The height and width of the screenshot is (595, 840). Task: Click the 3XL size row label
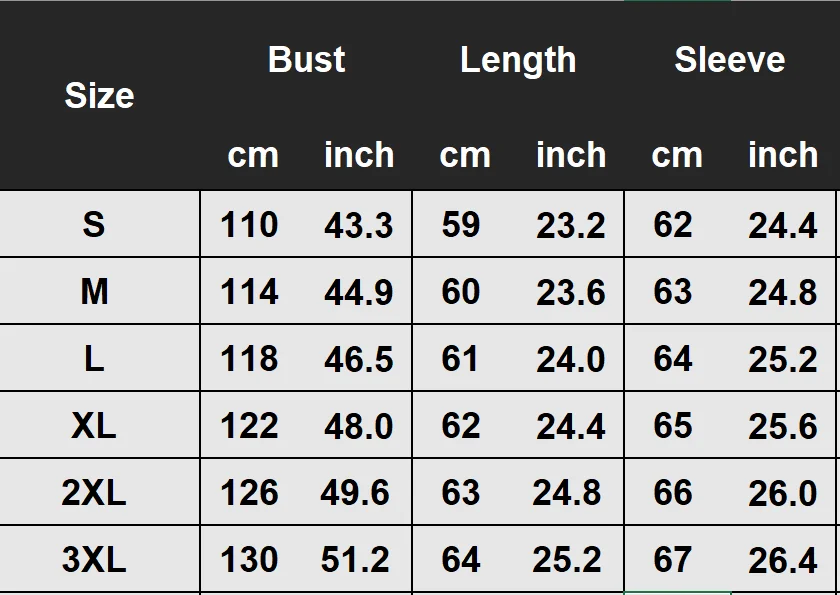pos(94,560)
